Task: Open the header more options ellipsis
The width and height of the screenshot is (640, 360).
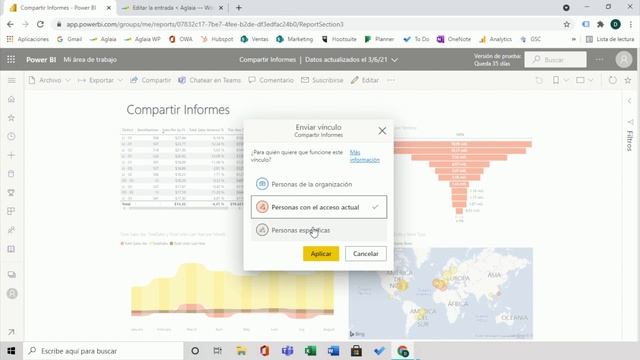Action: [599, 60]
